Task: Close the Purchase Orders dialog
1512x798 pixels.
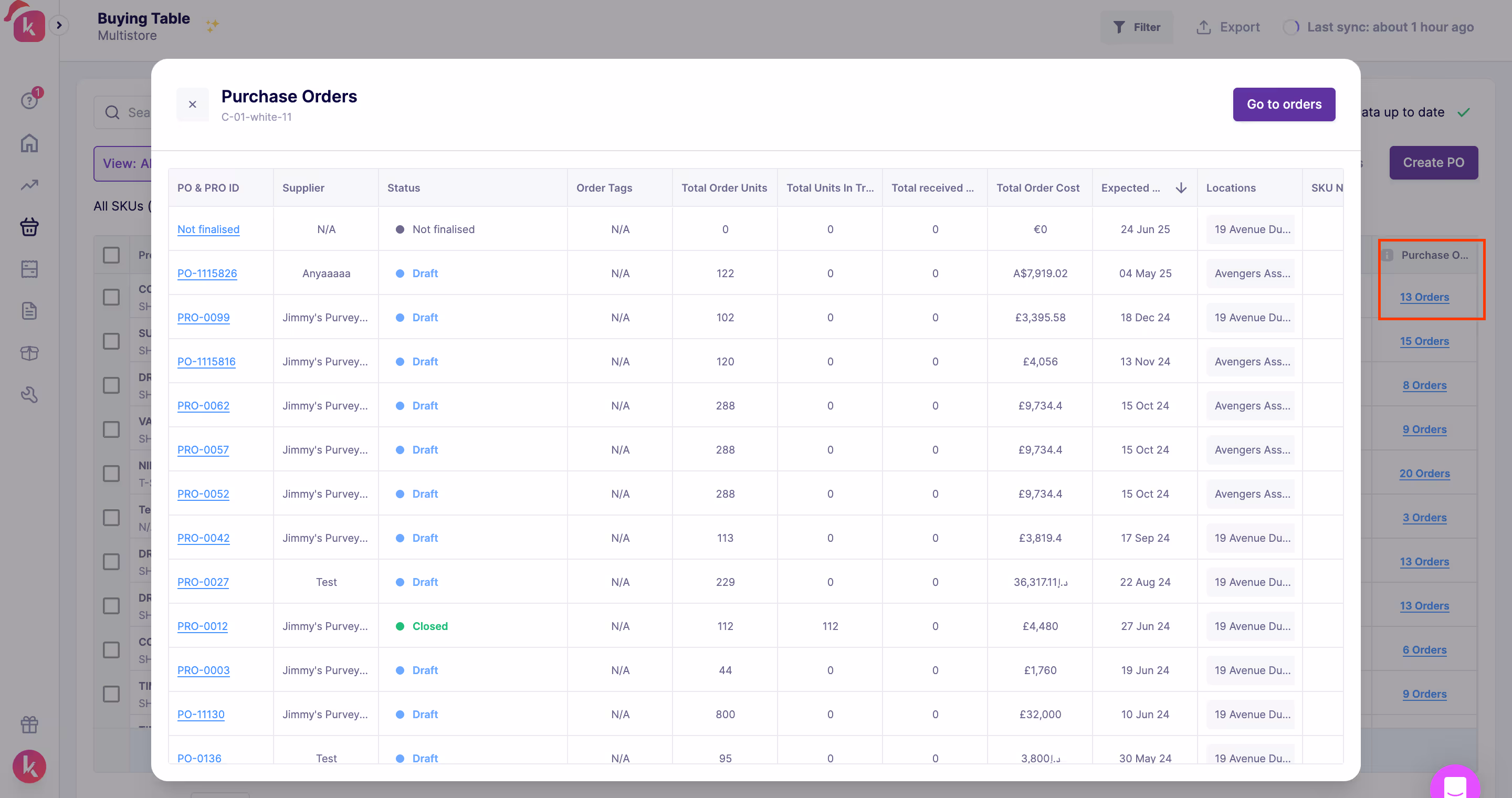Action: tap(192, 104)
